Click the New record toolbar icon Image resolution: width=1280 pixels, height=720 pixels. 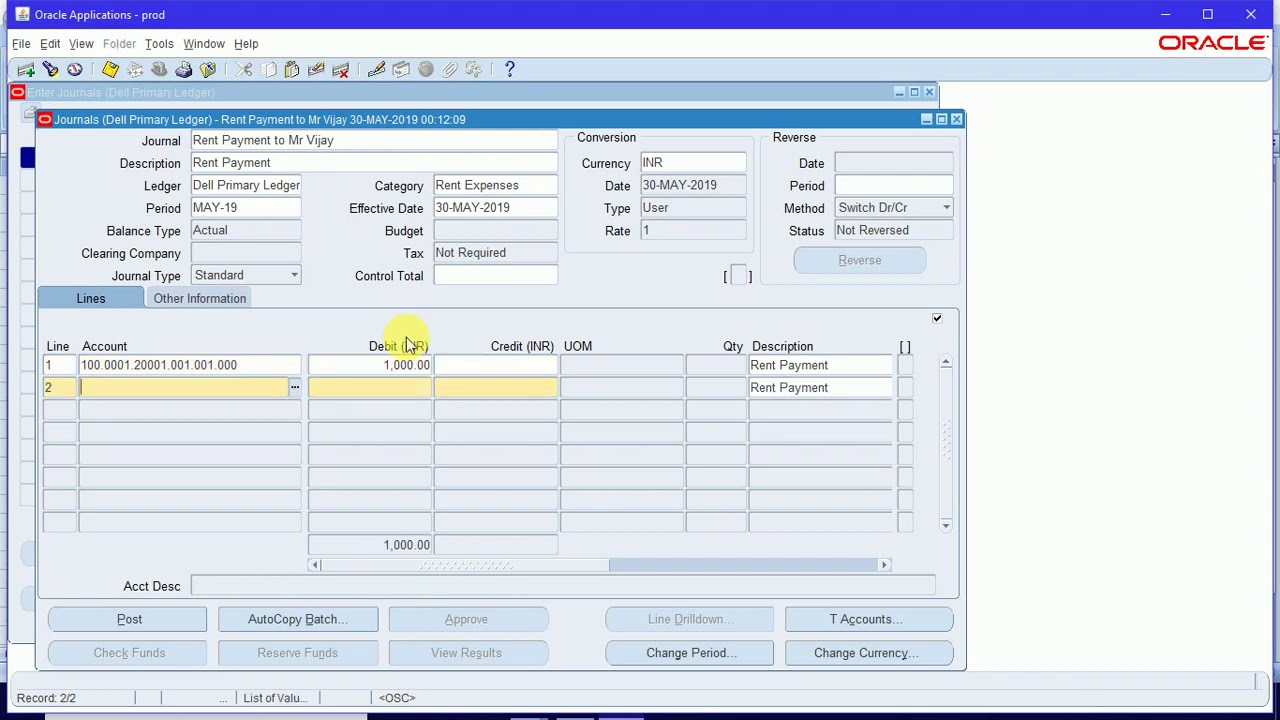point(26,69)
